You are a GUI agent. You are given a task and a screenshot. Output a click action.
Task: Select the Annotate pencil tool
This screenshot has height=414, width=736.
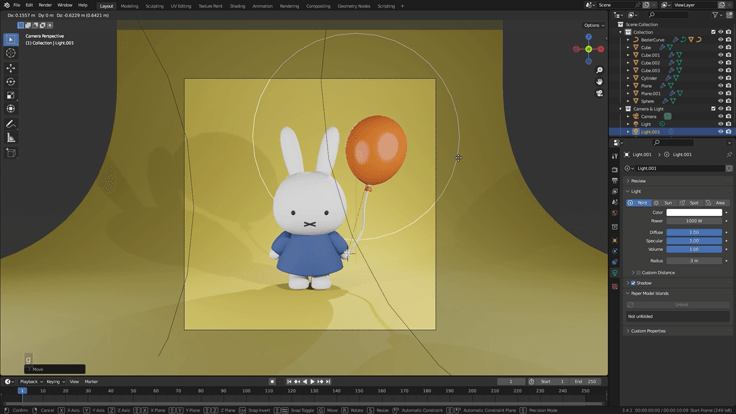(11, 124)
